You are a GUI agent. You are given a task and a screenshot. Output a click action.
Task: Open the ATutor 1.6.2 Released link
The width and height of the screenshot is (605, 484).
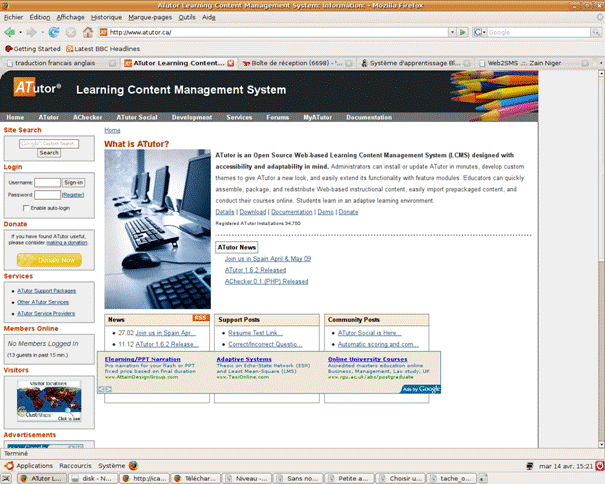(255, 270)
